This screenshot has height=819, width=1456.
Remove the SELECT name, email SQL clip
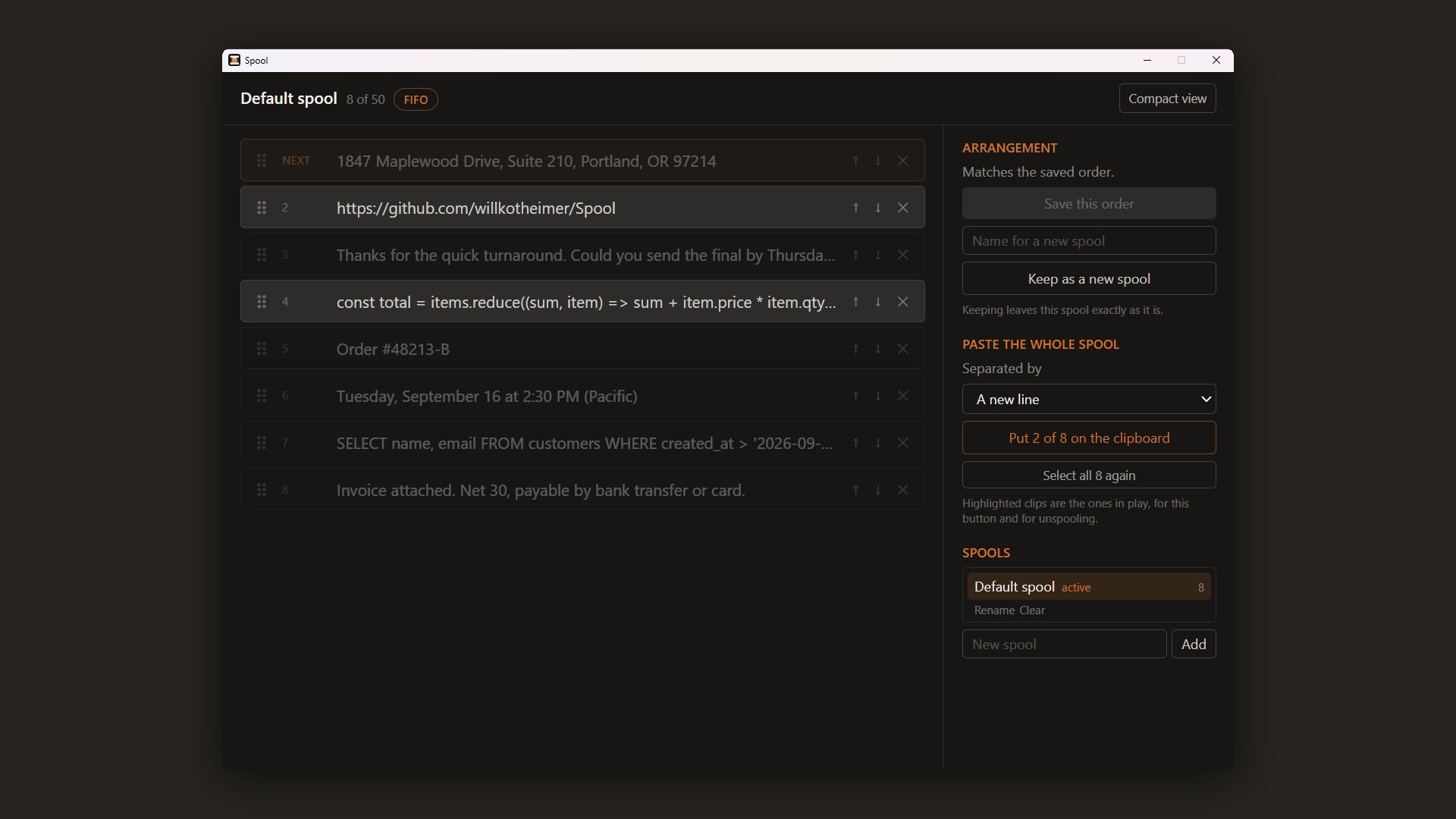pos(903,443)
